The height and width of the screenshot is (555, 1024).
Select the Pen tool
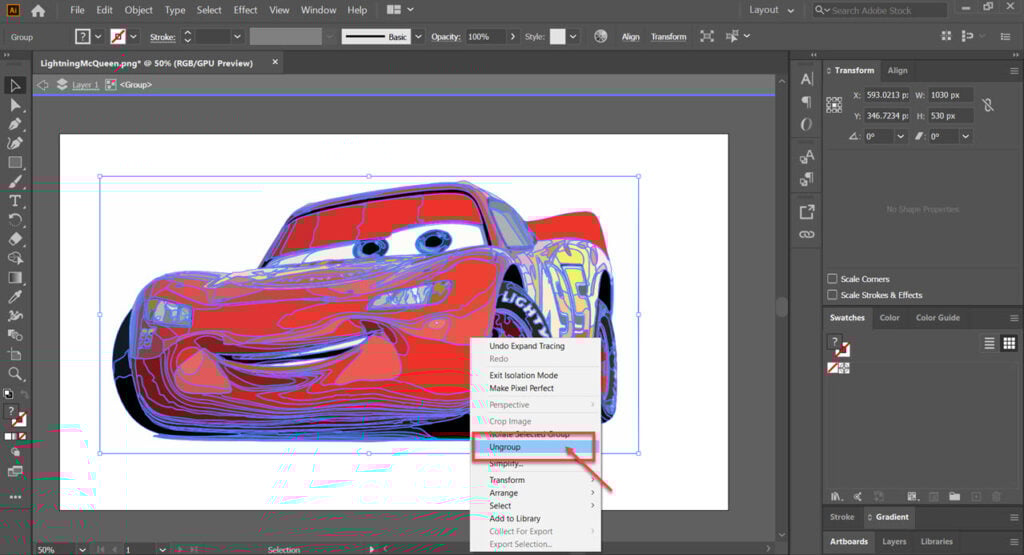click(14, 124)
